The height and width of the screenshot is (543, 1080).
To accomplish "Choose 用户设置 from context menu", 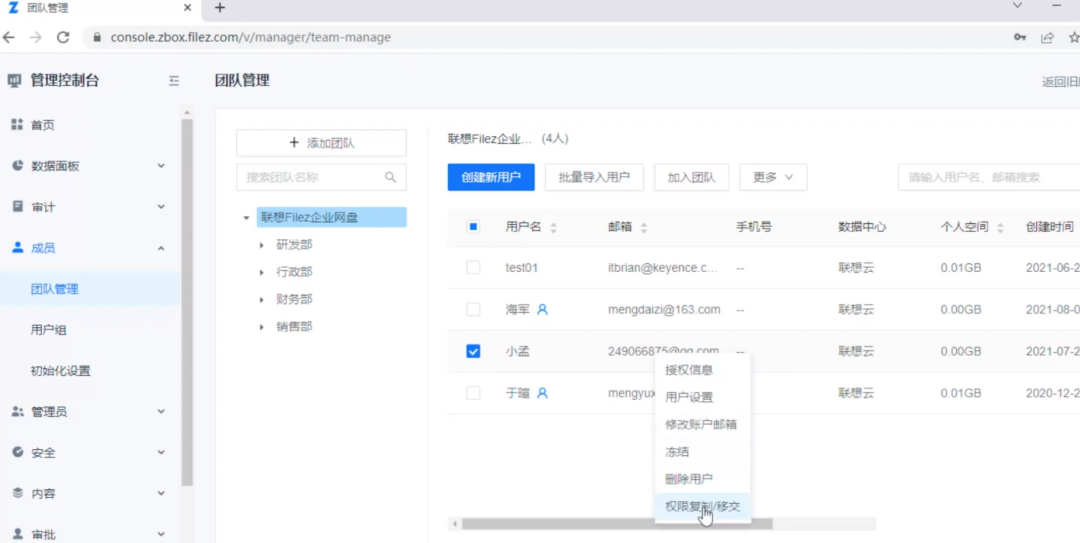I will (x=702, y=398).
